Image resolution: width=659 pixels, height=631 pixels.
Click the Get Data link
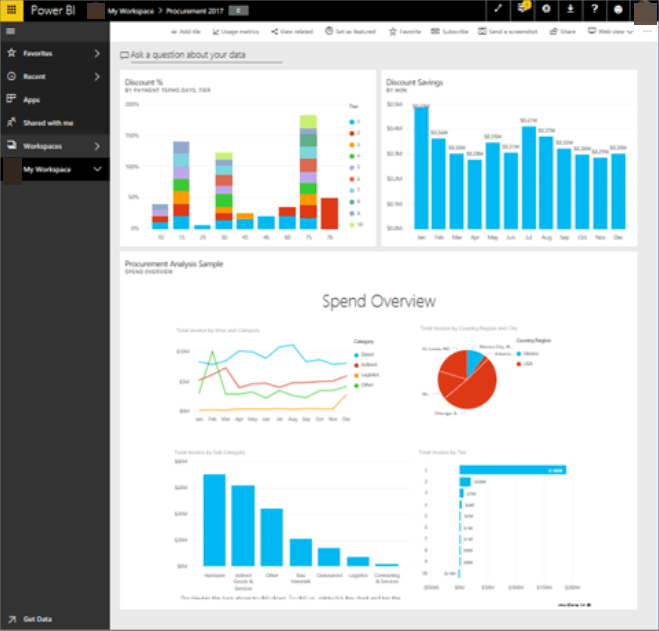pyautogui.click(x=37, y=619)
